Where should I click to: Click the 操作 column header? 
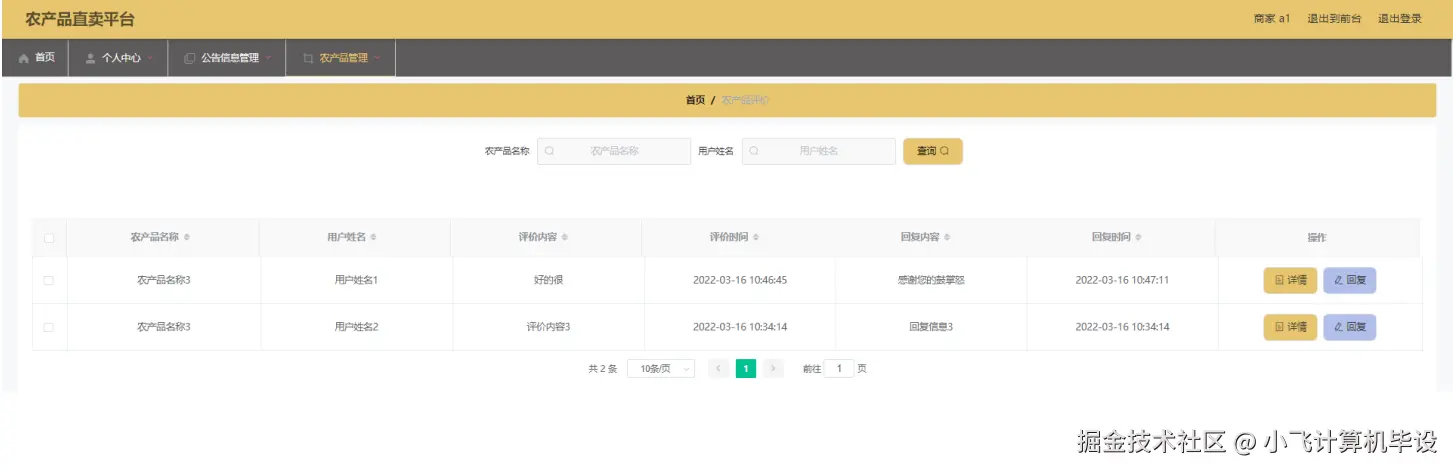click(x=1317, y=238)
